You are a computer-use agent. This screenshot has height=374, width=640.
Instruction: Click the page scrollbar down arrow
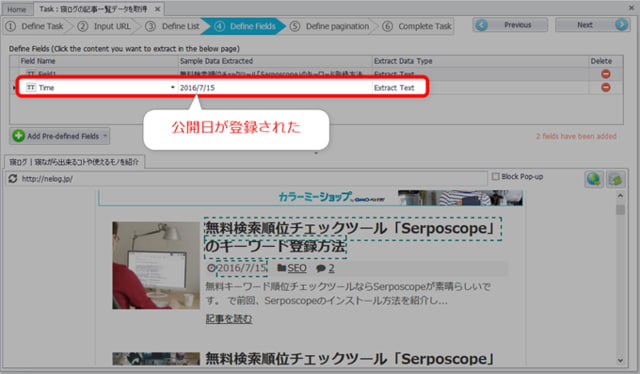(620, 361)
